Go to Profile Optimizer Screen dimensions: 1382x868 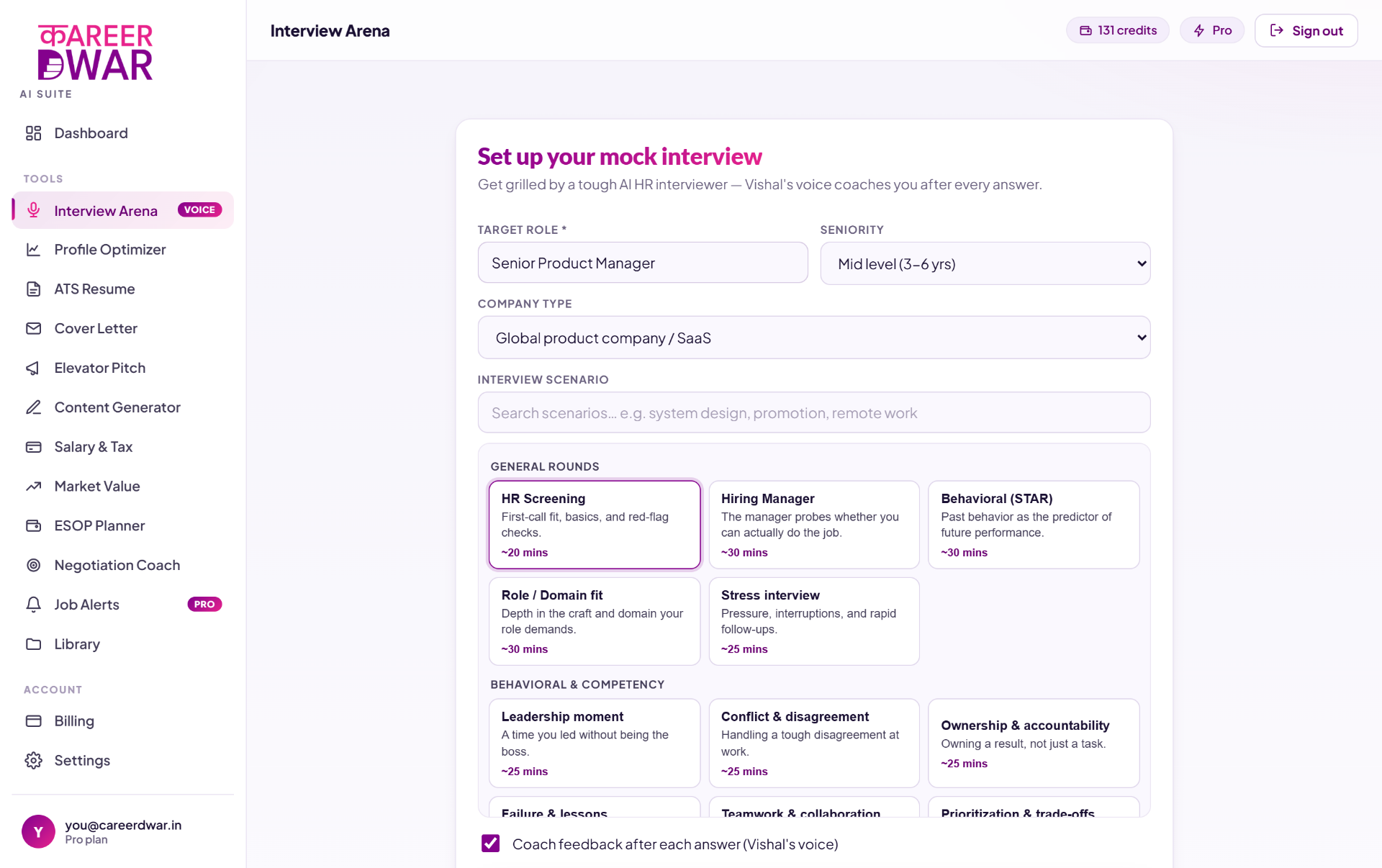click(x=122, y=250)
